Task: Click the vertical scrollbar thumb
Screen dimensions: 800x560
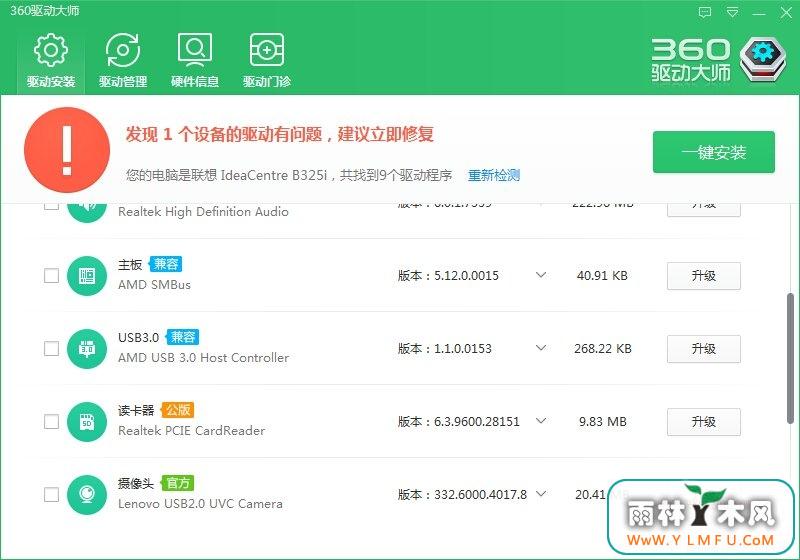Action: point(790,358)
